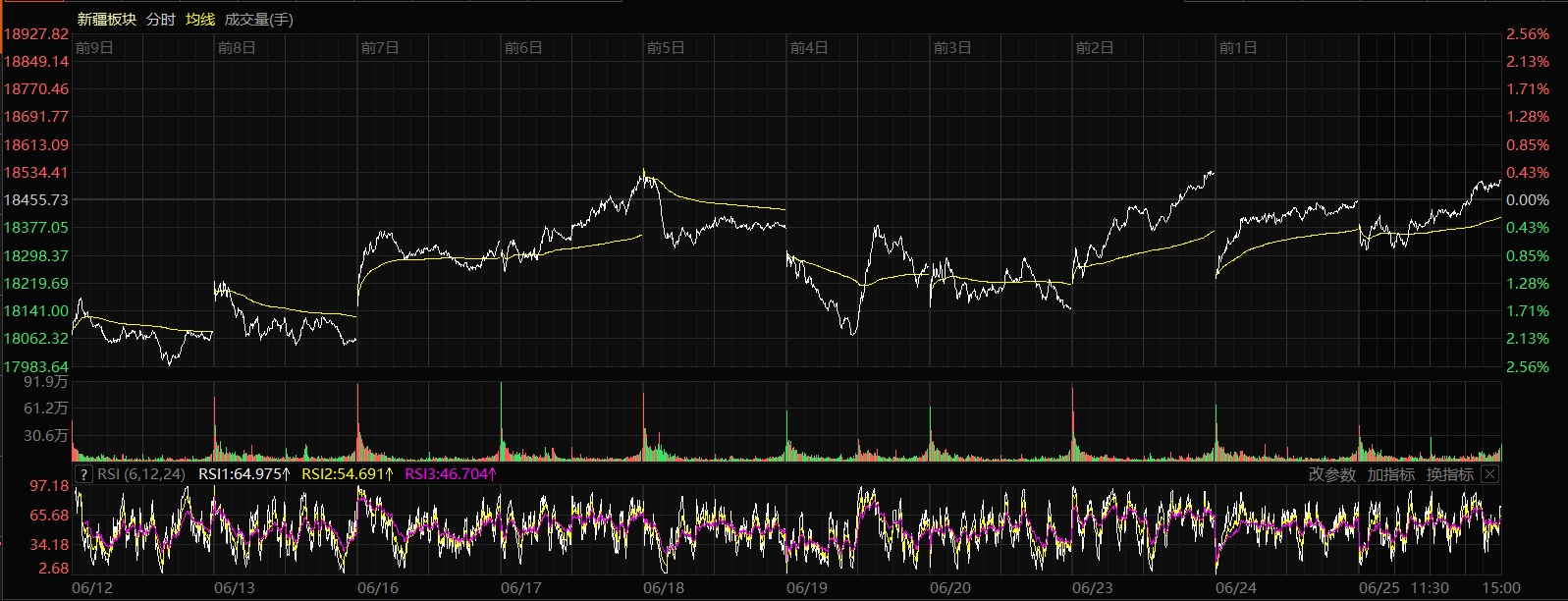The height and width of the screenshot is (601, 1568).
Task: Click the yellow RSI2:54.691 value
Action: pyautogui.click(x=348, y=474)
